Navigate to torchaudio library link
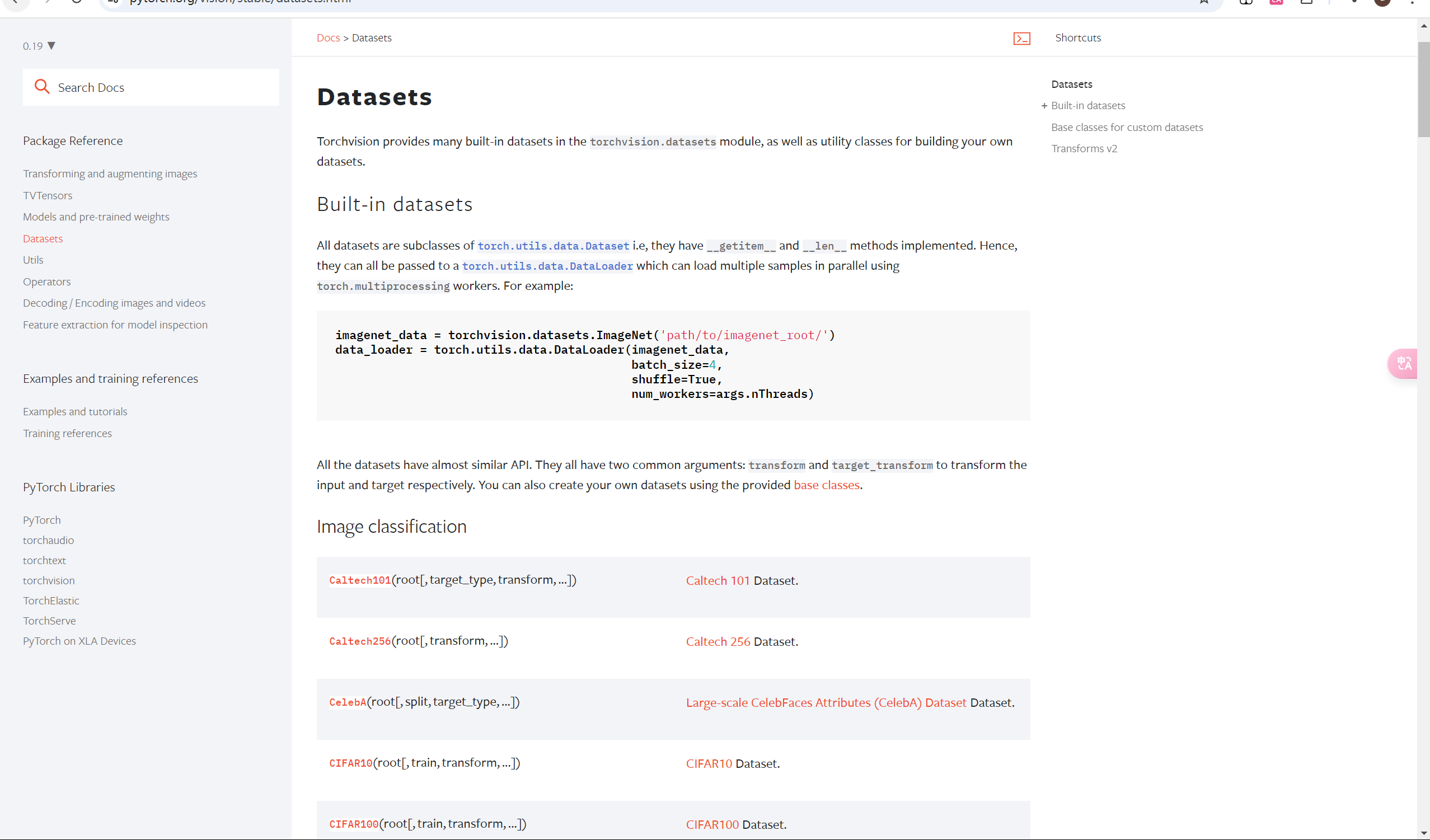This screenshot has width=1430, height=840. coord(48,539)
